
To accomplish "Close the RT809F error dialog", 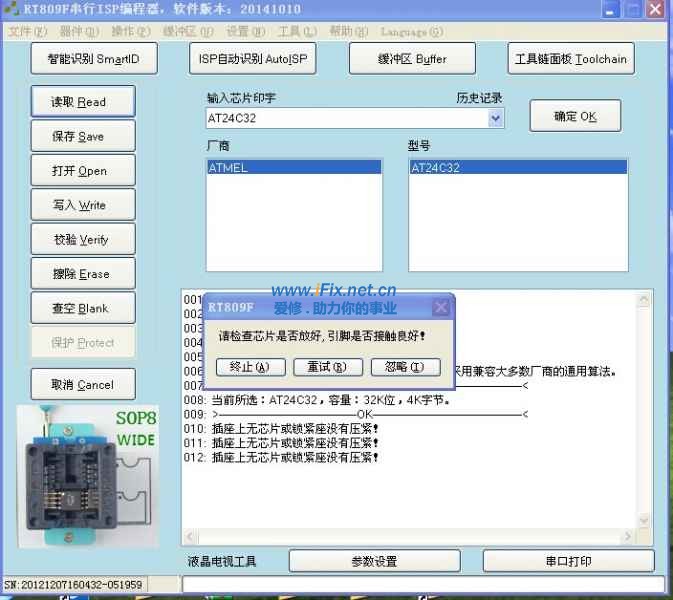I will pos(441,307).
